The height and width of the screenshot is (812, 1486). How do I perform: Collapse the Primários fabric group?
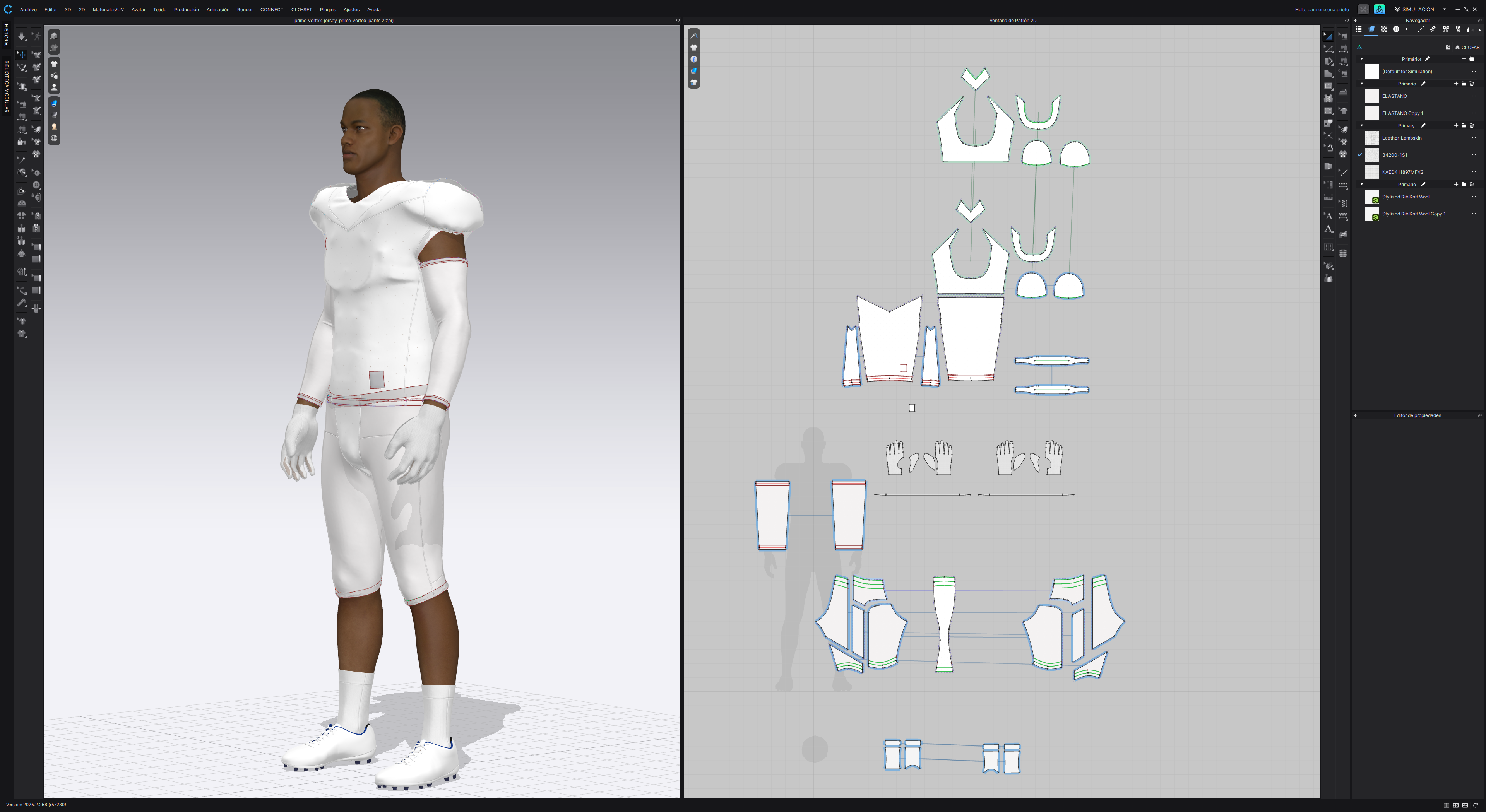coord(1362,59)
